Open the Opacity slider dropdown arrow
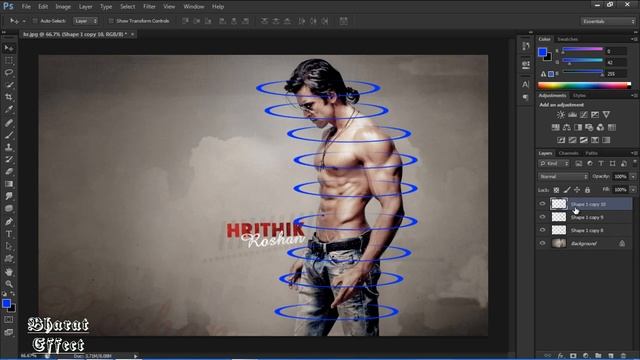Viewport: 640px width, 360px height. (633, 177)
